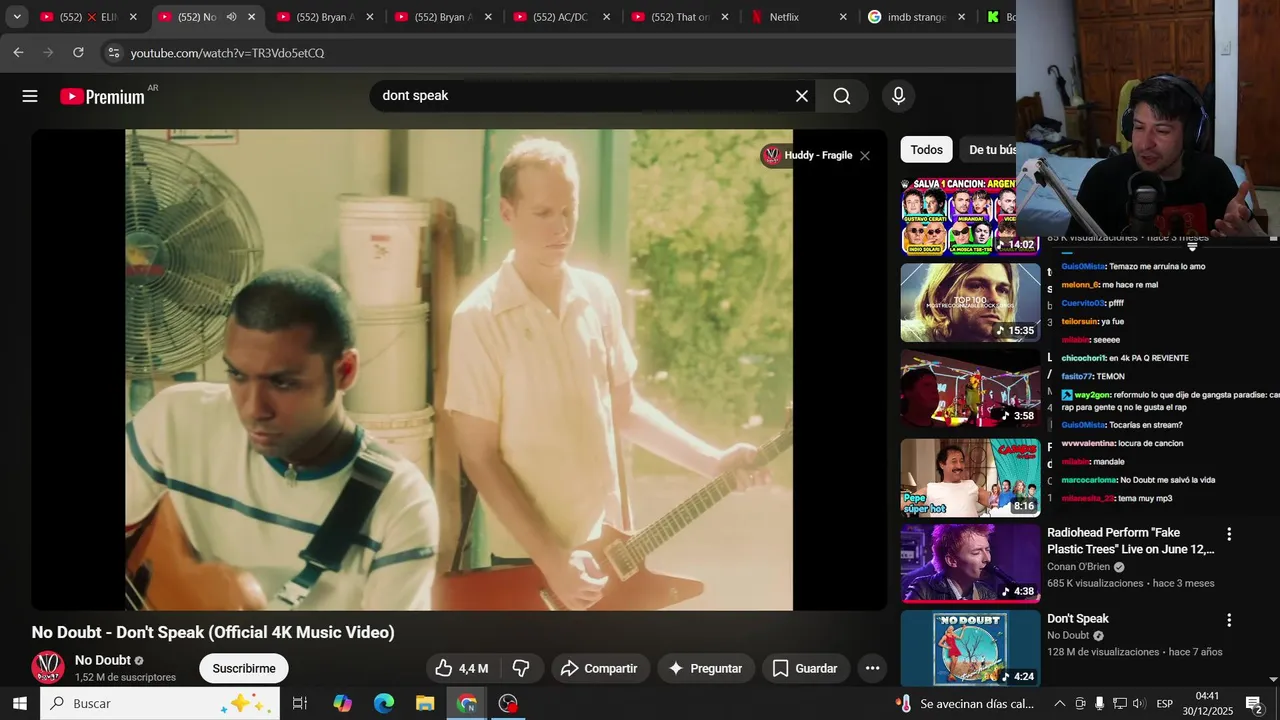Start voice search with microphone icon
Image resolution: width=1280 pixels, height=720 pixels.
coord(898,96)
